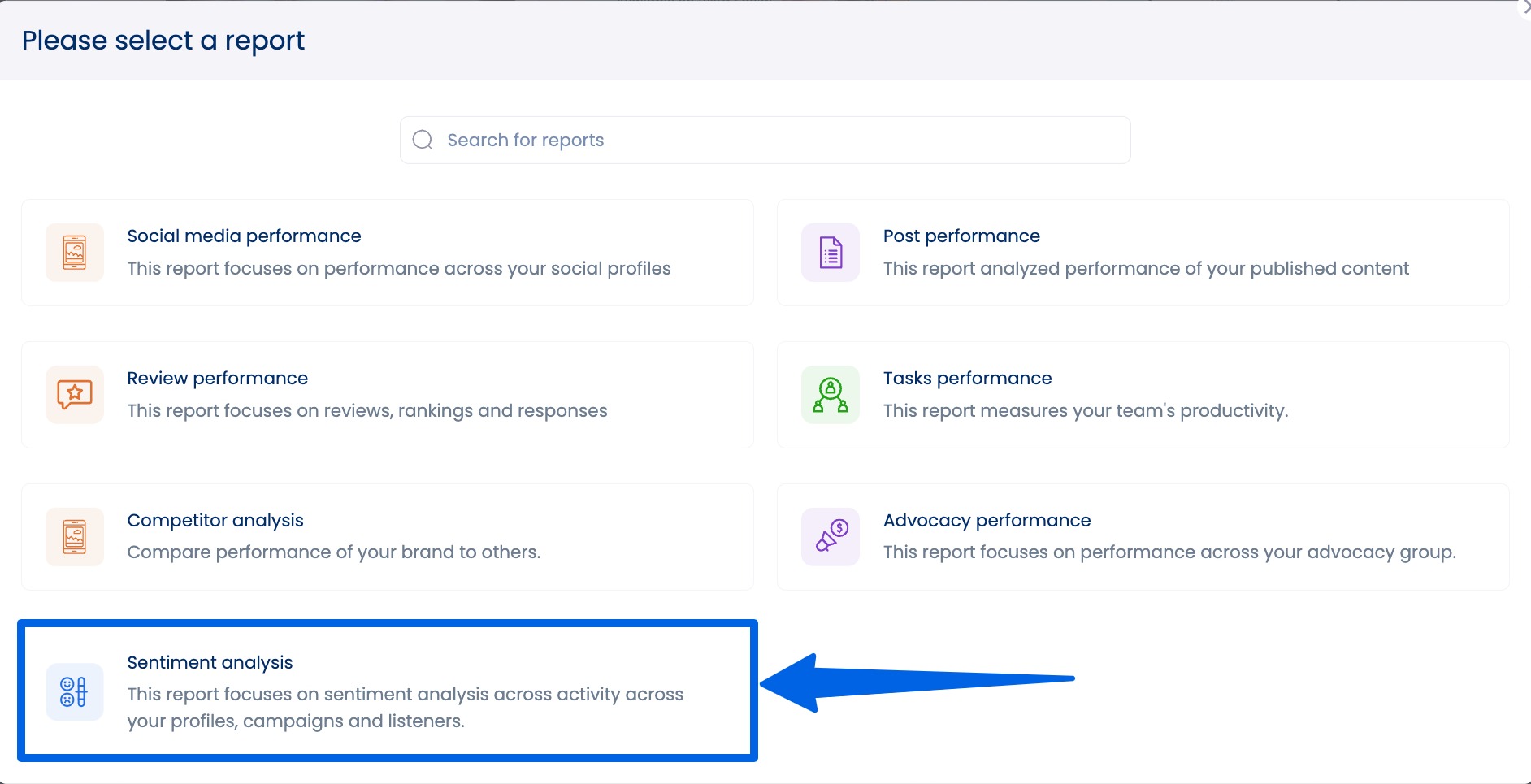Click the Search for reports field
The image size is (1531, 784).
point(764,140)
